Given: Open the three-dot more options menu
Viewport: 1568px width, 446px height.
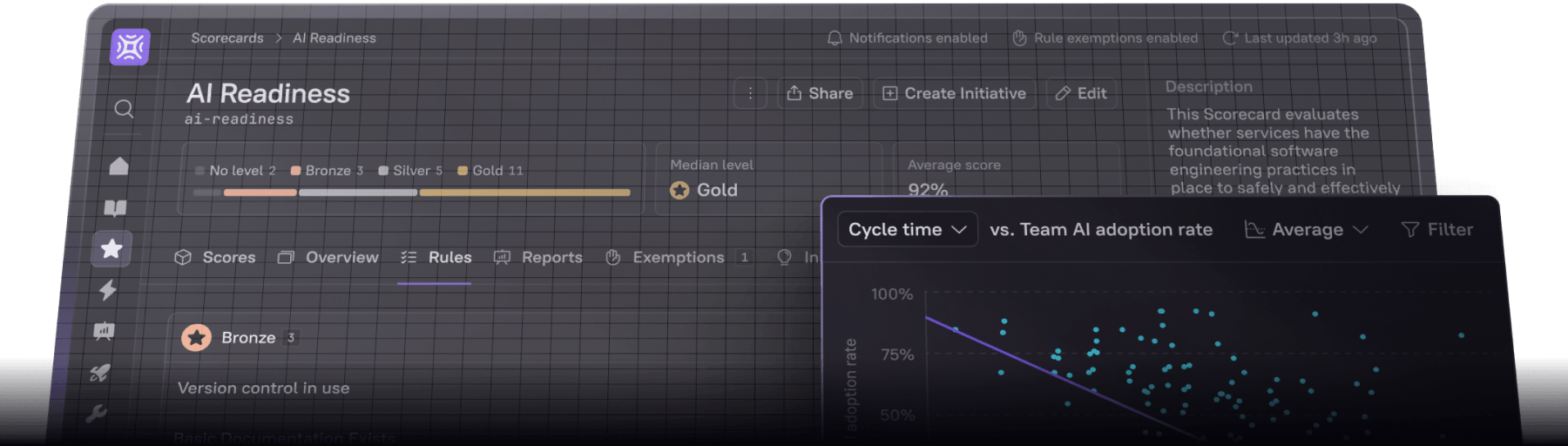Looking at the screenshot, I should (750, 93).
